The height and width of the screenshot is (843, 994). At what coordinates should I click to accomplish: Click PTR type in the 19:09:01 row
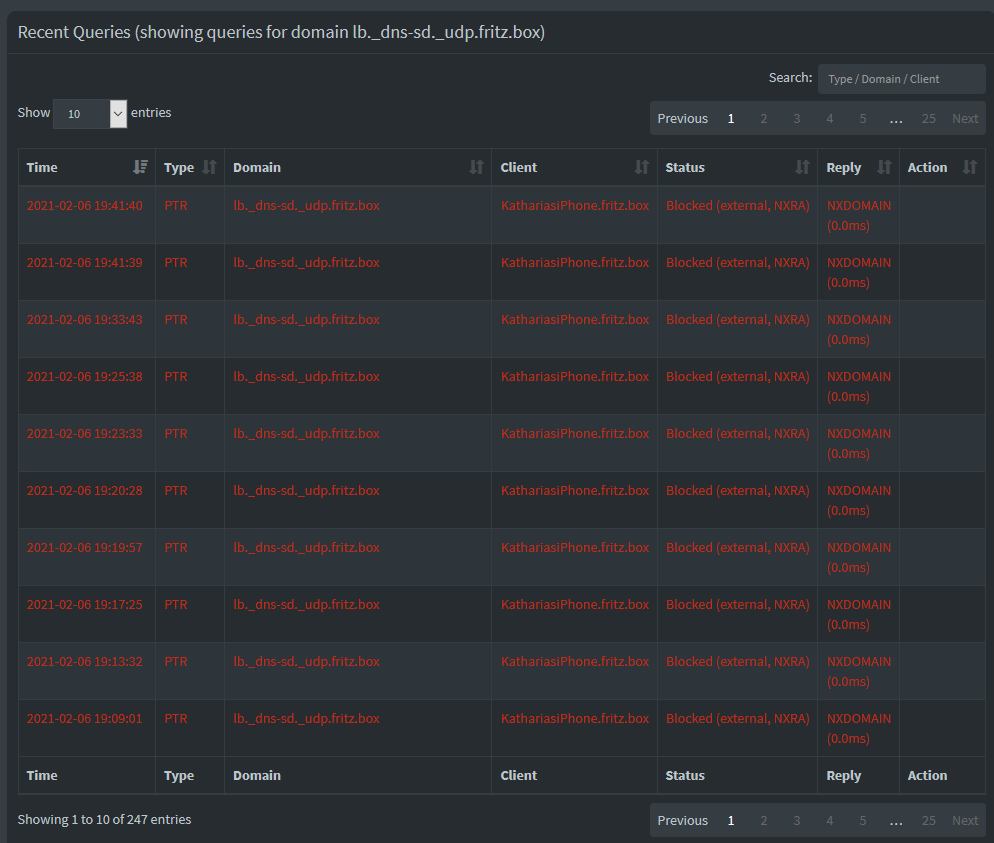point(175,718)
